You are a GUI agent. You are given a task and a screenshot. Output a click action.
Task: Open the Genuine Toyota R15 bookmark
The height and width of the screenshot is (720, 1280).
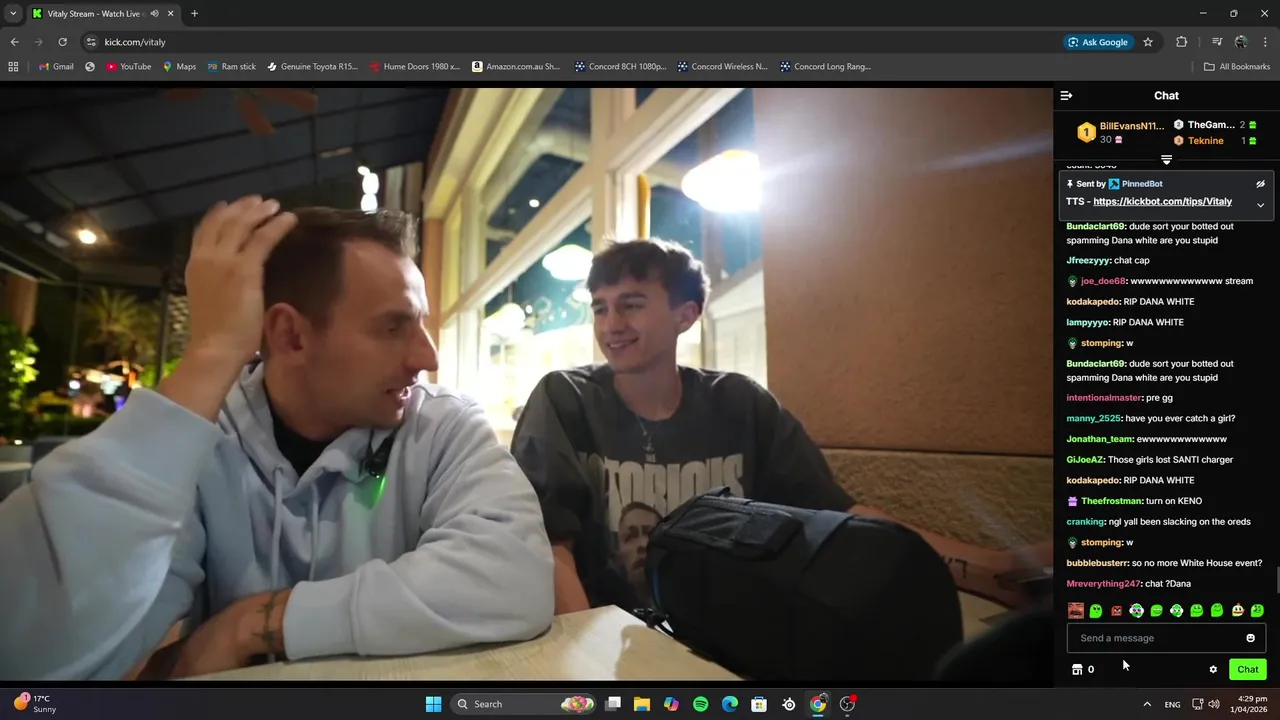[x=312, y=67]
